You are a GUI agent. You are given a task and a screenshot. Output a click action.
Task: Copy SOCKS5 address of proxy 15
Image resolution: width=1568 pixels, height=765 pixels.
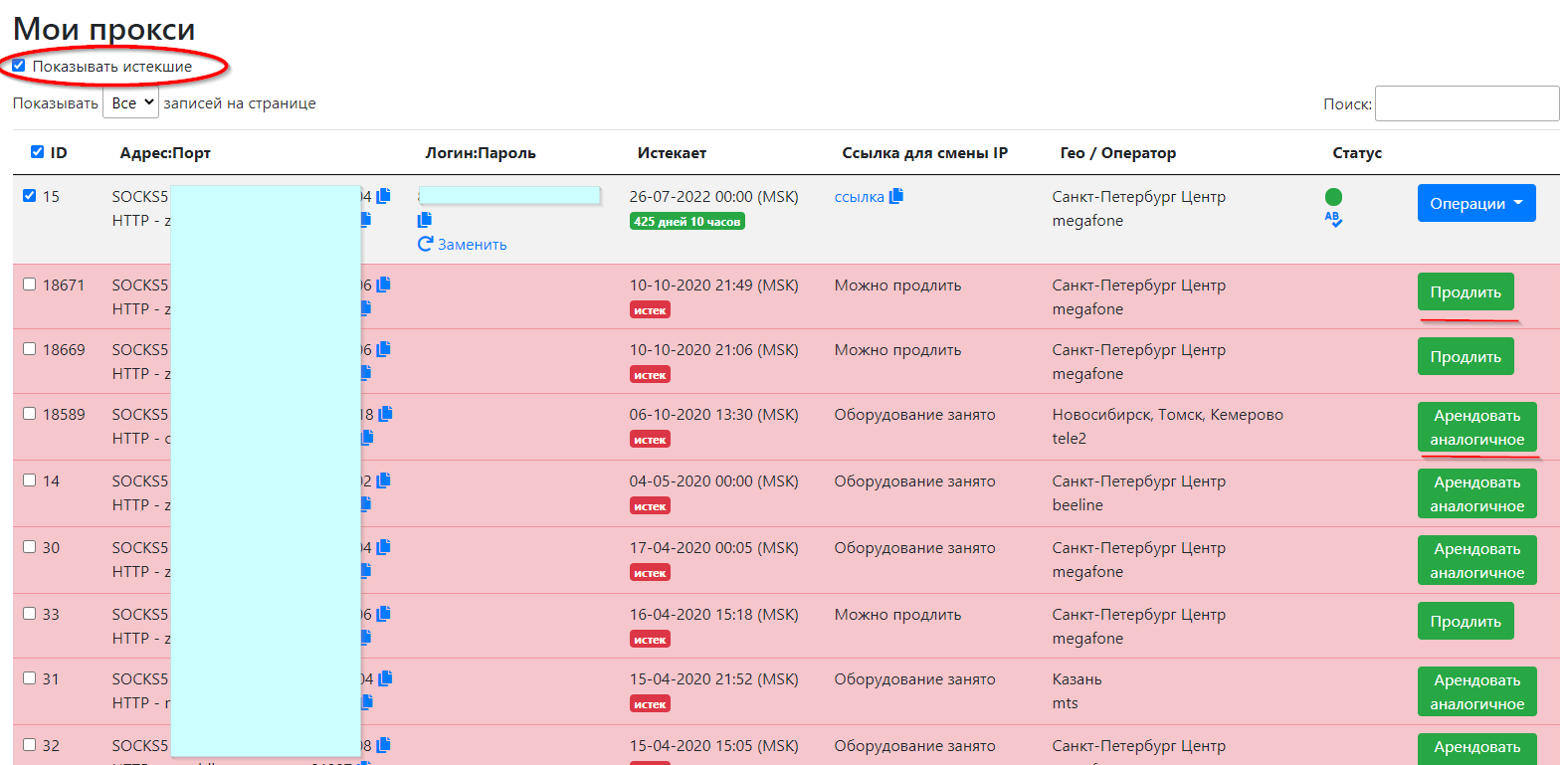point(383,196)
